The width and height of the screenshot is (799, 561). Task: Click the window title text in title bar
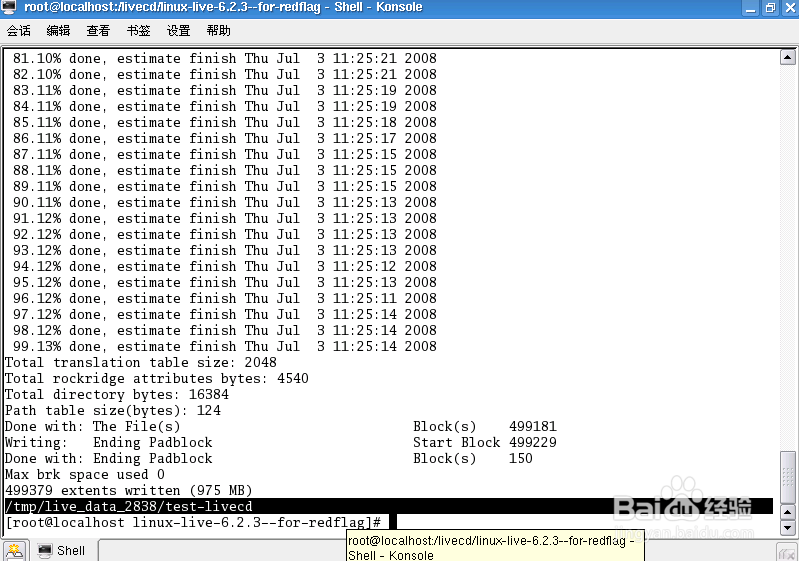tap(223, 7)
